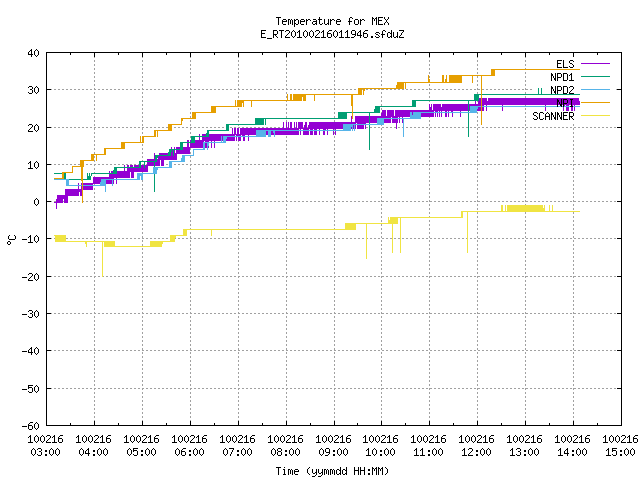This screenshot has height=480, width=640.
Task: Click the x-axis tick label '15:00'
Action: [x=620, y=452]
